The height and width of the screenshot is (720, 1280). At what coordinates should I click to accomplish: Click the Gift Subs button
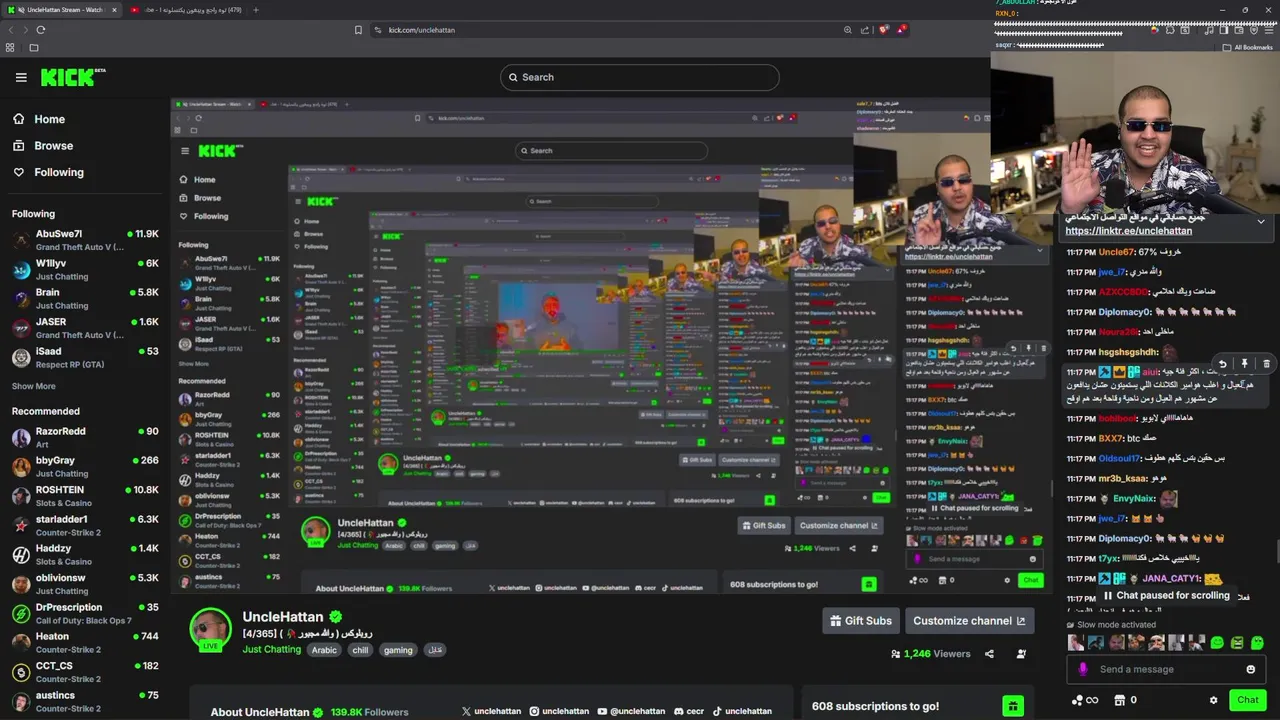(861, 621)
